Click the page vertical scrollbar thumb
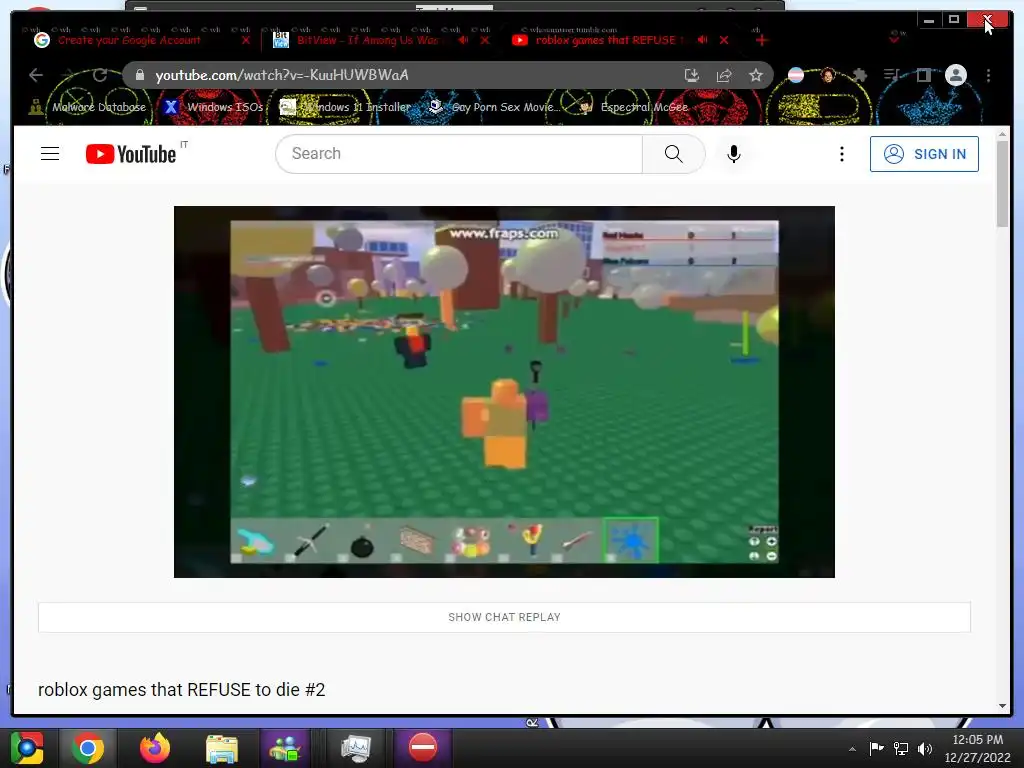The height and width of the screenshot is (768, 1024). pyautogui.click(x=1002, y=184)
